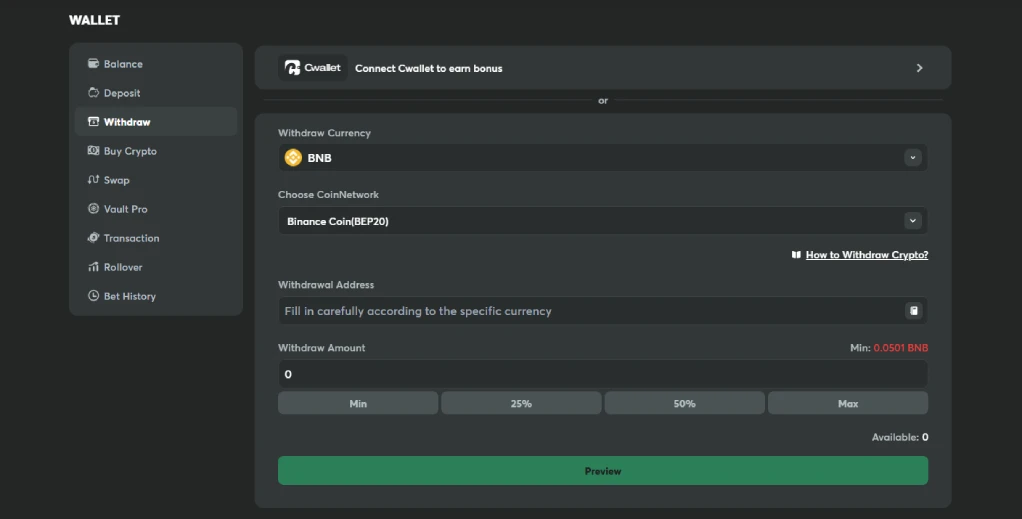
Task: Click the Vault Pro icon
Action: pyautogui.click(x=93, y=209)
